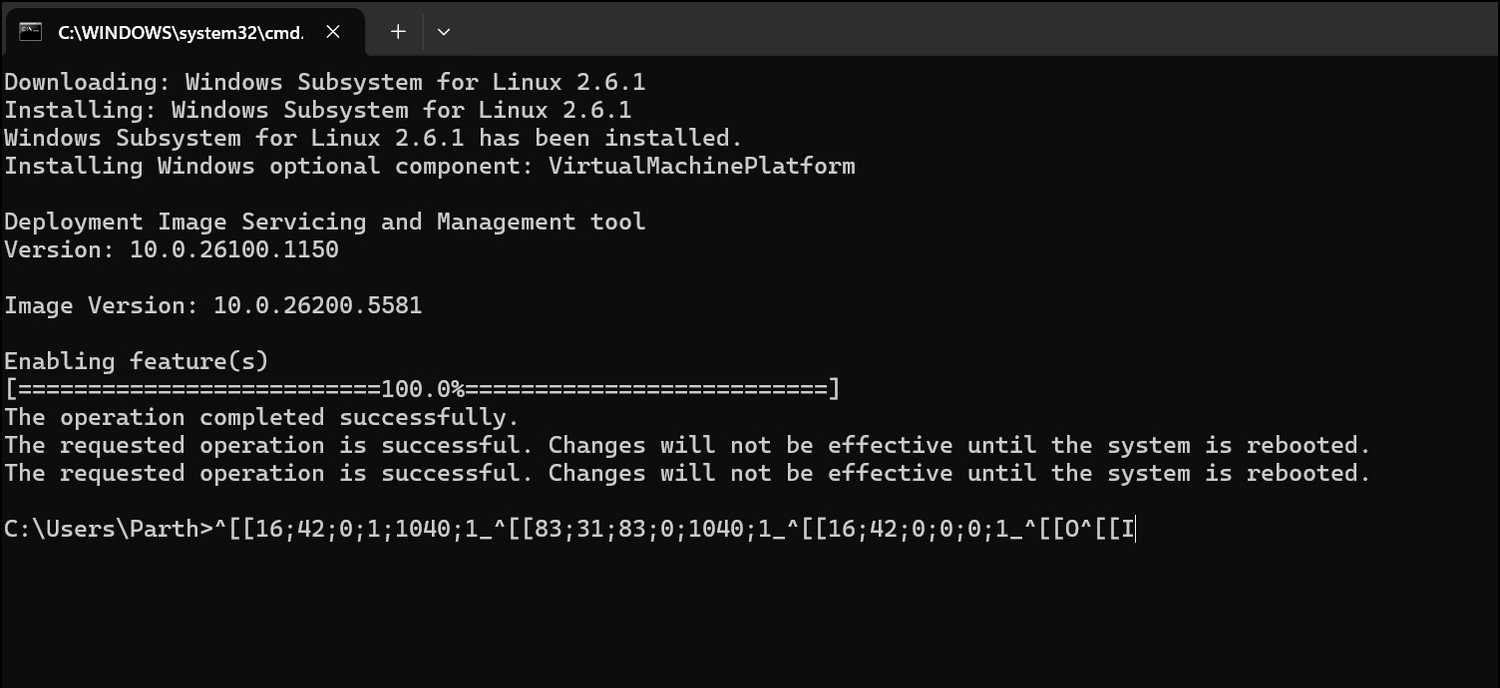Click 'The operation completed successfully' line
Screen dimensions: 1500x688
point(261,417)
